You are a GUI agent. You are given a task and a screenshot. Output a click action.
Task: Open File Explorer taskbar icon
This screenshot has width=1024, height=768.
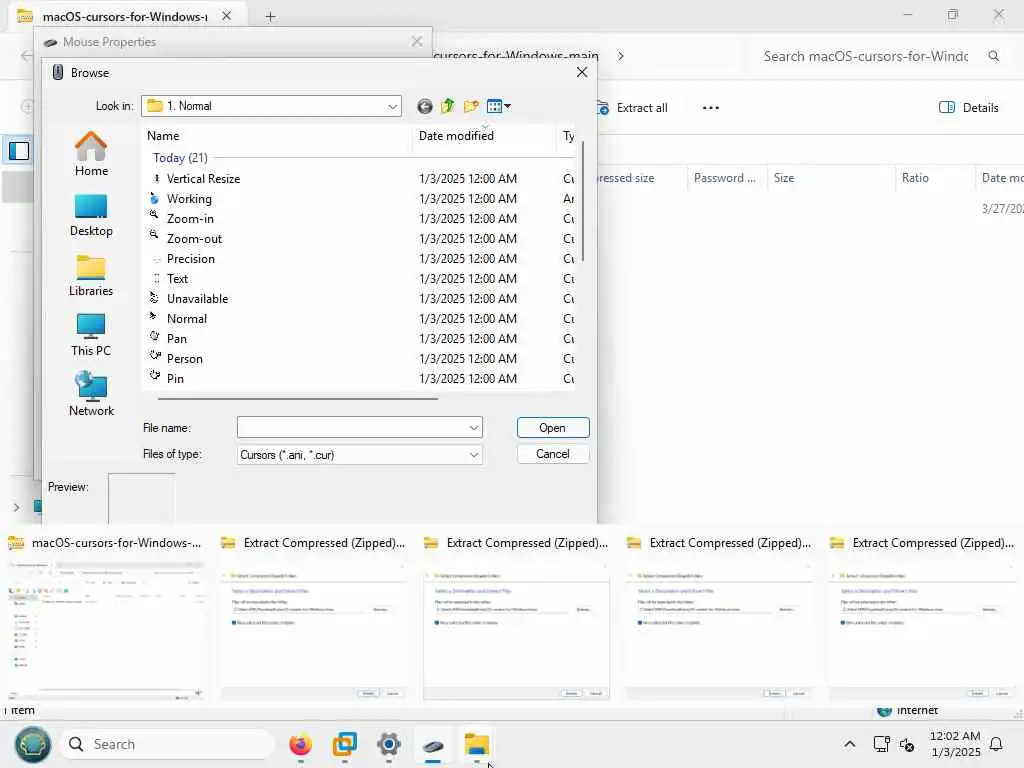point(477,744)
